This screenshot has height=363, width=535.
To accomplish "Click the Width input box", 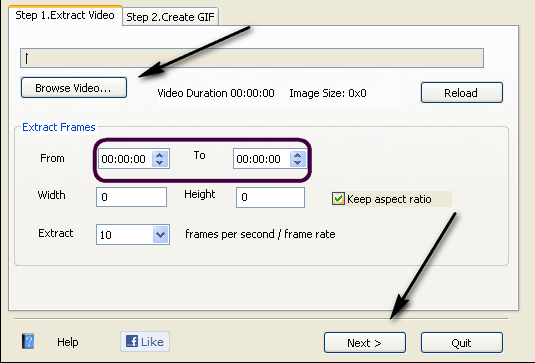I will (x=131, y=197).
